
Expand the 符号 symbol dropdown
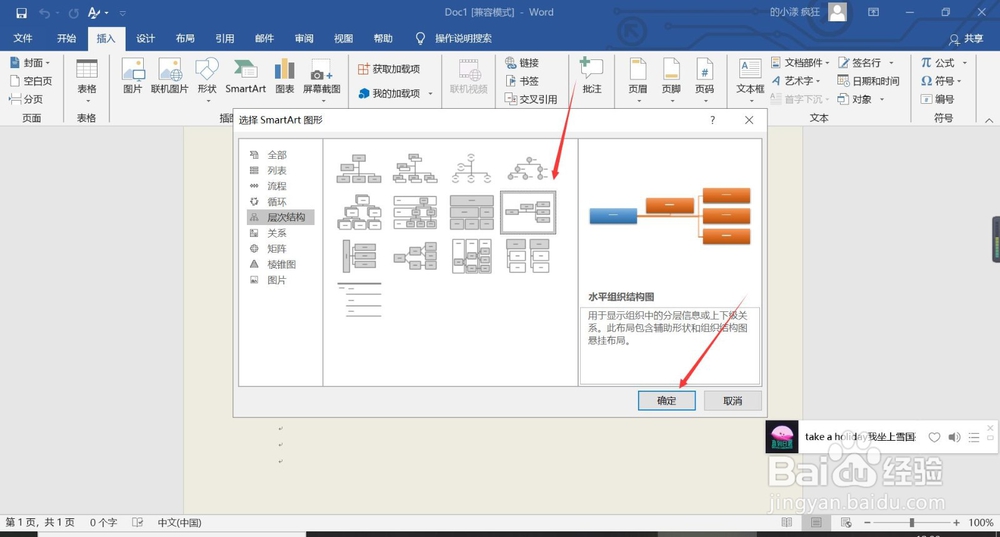(x=959, y=81)
